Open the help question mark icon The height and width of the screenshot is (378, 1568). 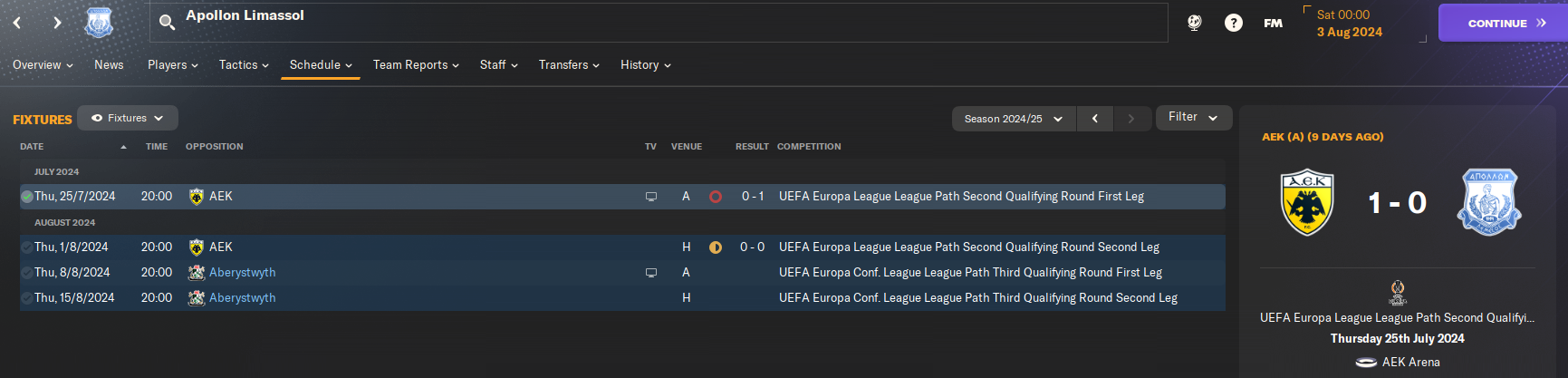(1234, 23)
